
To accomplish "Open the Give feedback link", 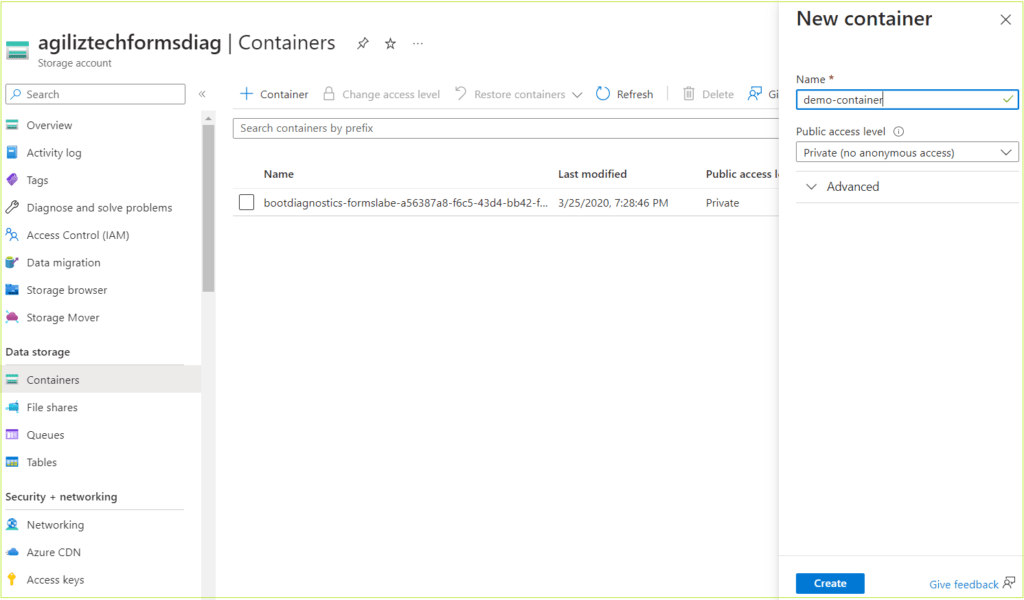I will (962, 583).
